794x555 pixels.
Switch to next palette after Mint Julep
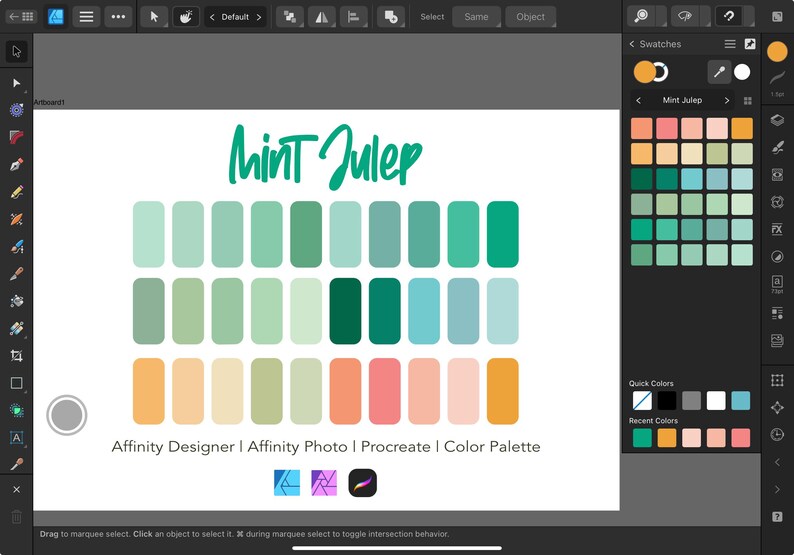click(727, 100)
